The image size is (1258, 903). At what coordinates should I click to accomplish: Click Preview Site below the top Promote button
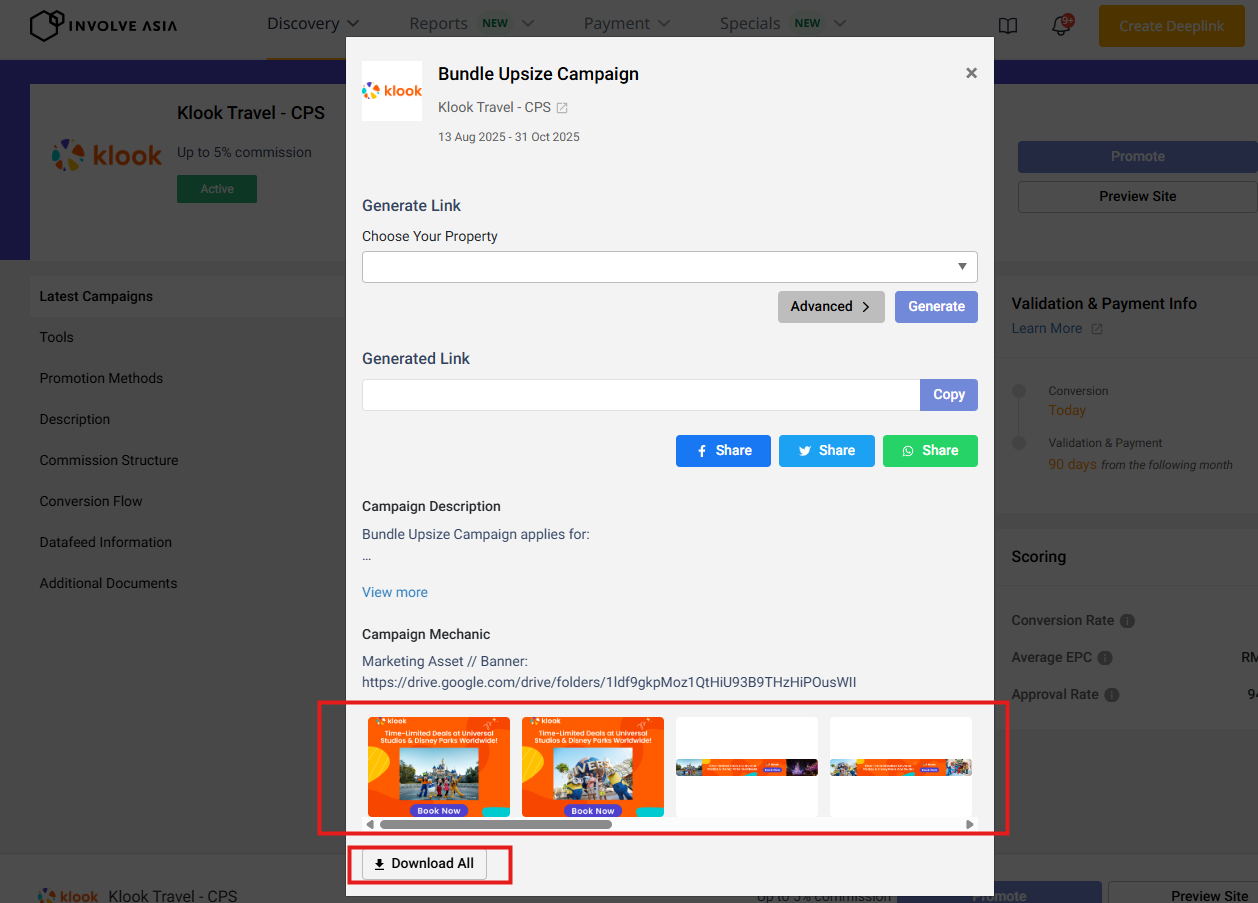point(1138,197)
